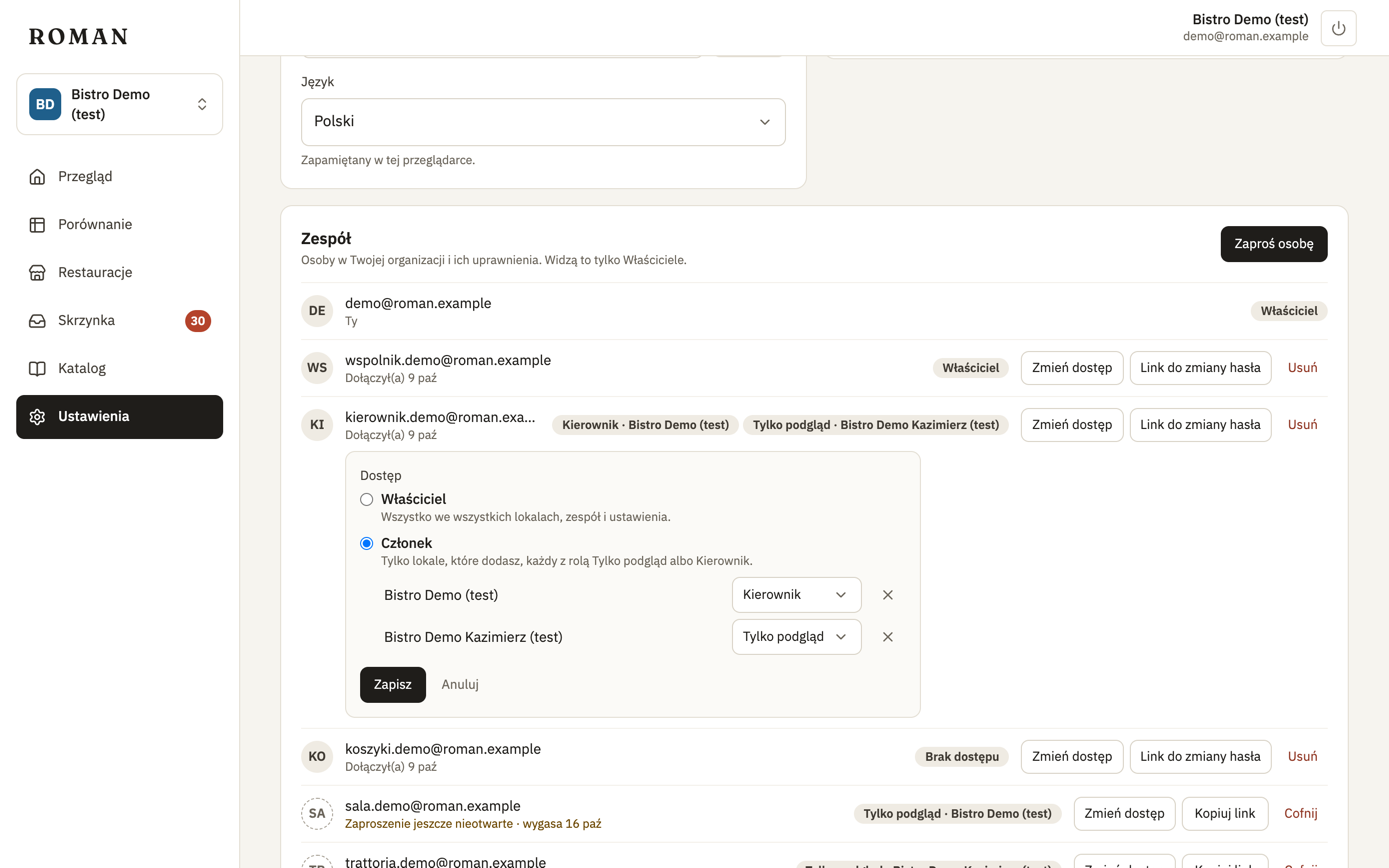Open the Polski language dropdown
The image size is (1389, 868).
click(x=543, y=122)
